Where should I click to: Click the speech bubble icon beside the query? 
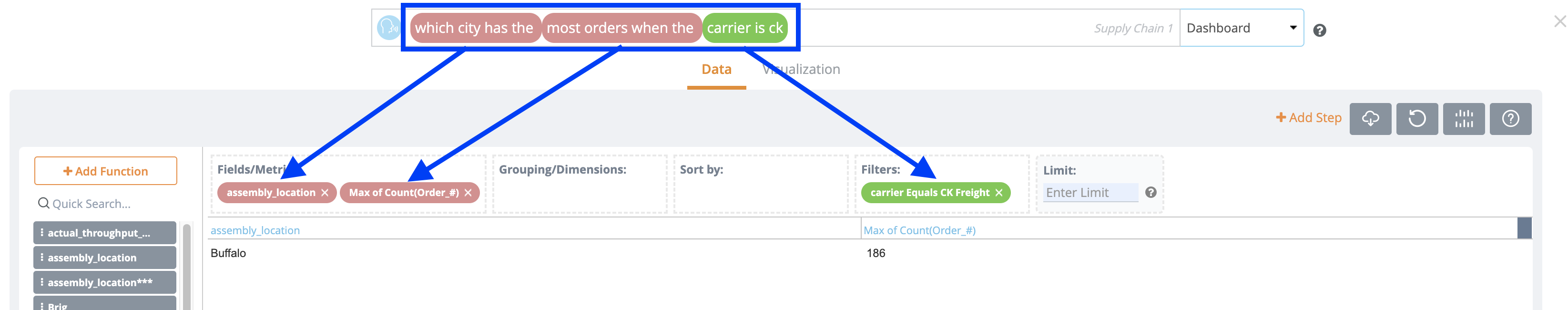(388, 27)
